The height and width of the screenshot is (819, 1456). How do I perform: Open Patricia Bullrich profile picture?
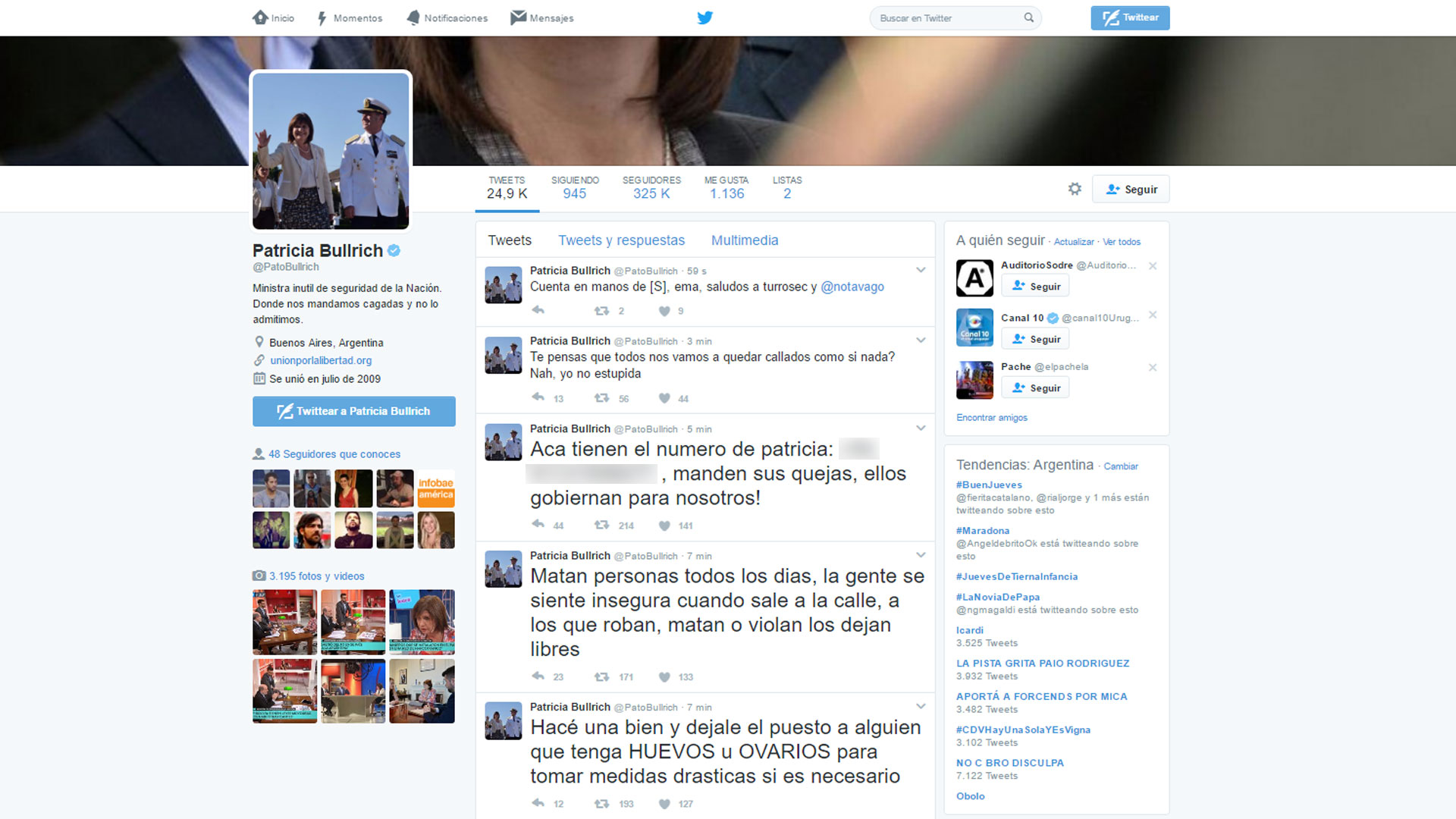(x=331, y=151)
